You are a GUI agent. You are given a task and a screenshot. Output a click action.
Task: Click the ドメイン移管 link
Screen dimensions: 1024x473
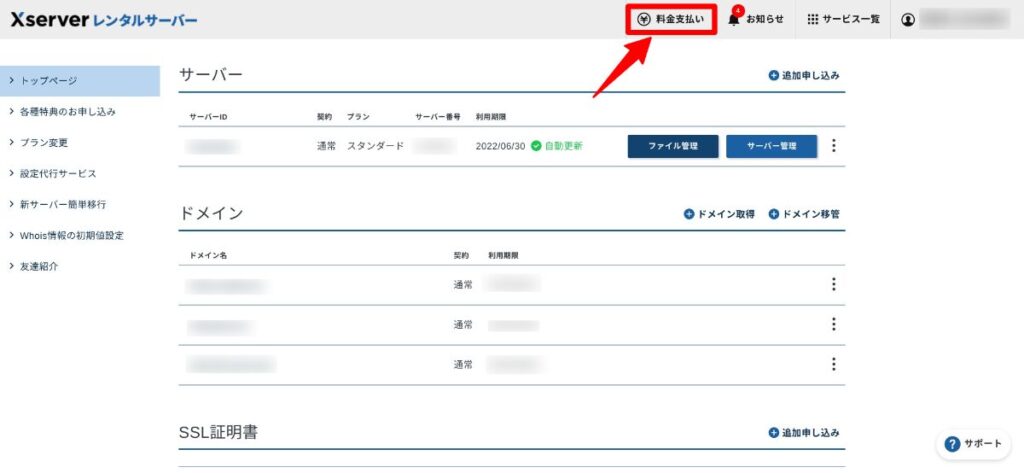(x=804, y=214)
